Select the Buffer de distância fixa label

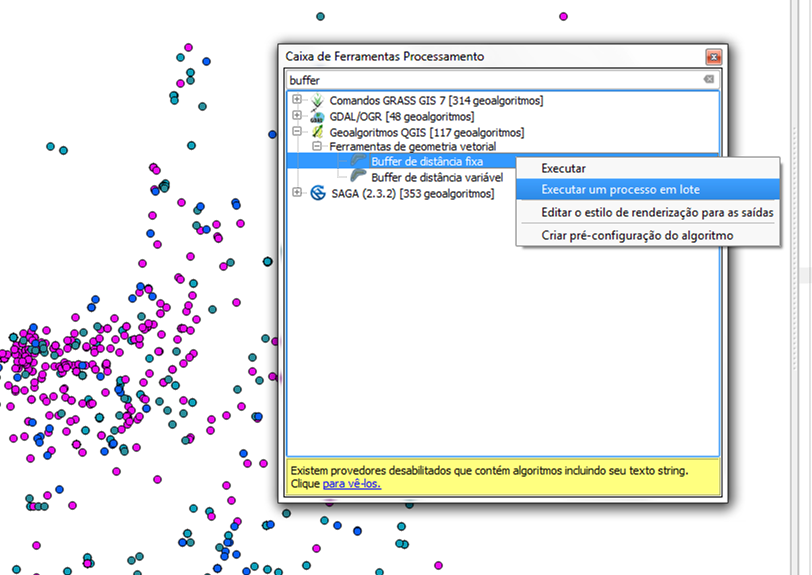pyautogui.click(x=427, y=161)
